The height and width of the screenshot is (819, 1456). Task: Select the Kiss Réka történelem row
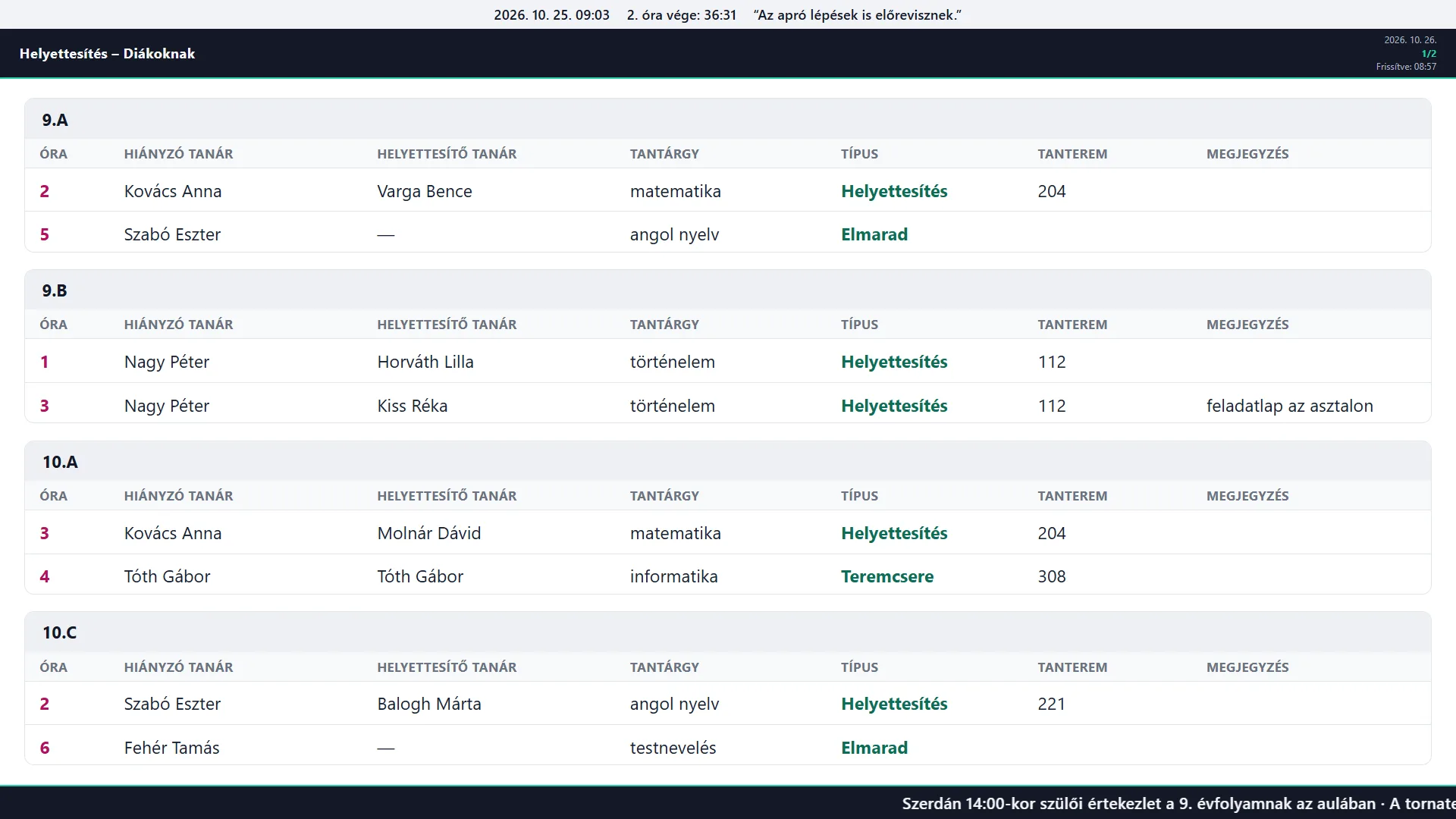click(728, 405)
